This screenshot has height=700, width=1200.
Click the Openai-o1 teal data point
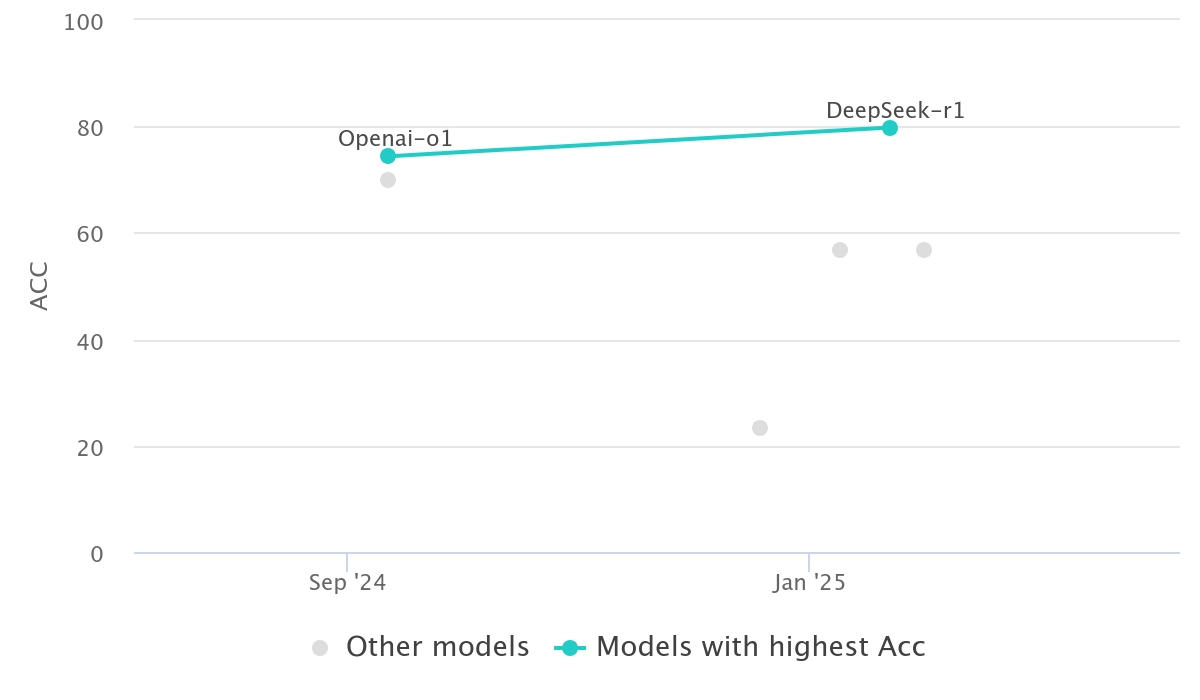388,156
